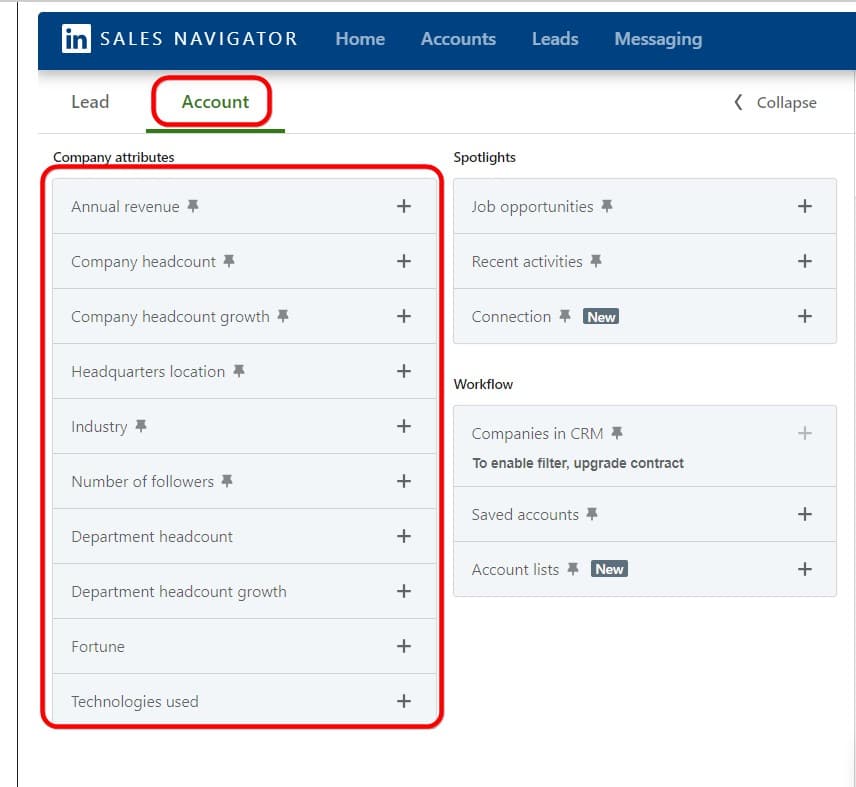Expand Department headcount plus icon
Viewport: 856px width, 787px height.
point(403,536)
